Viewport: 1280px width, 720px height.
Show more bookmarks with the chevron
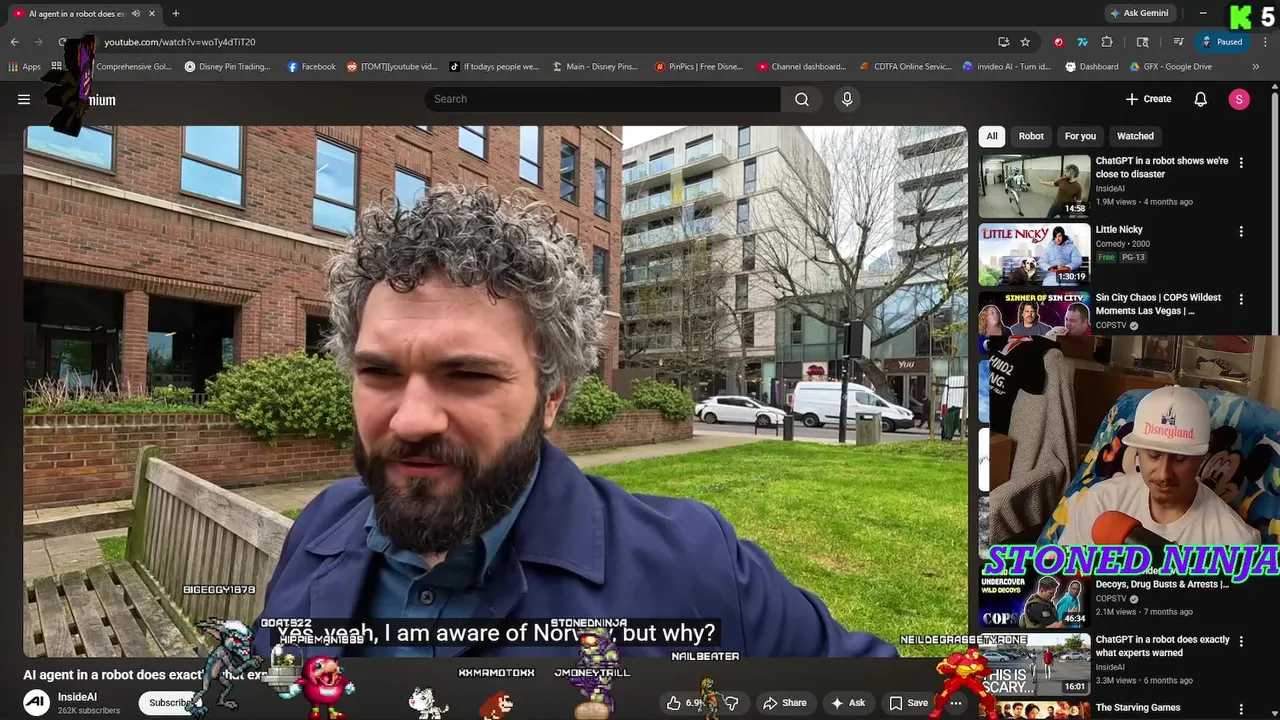(1256, 67)
